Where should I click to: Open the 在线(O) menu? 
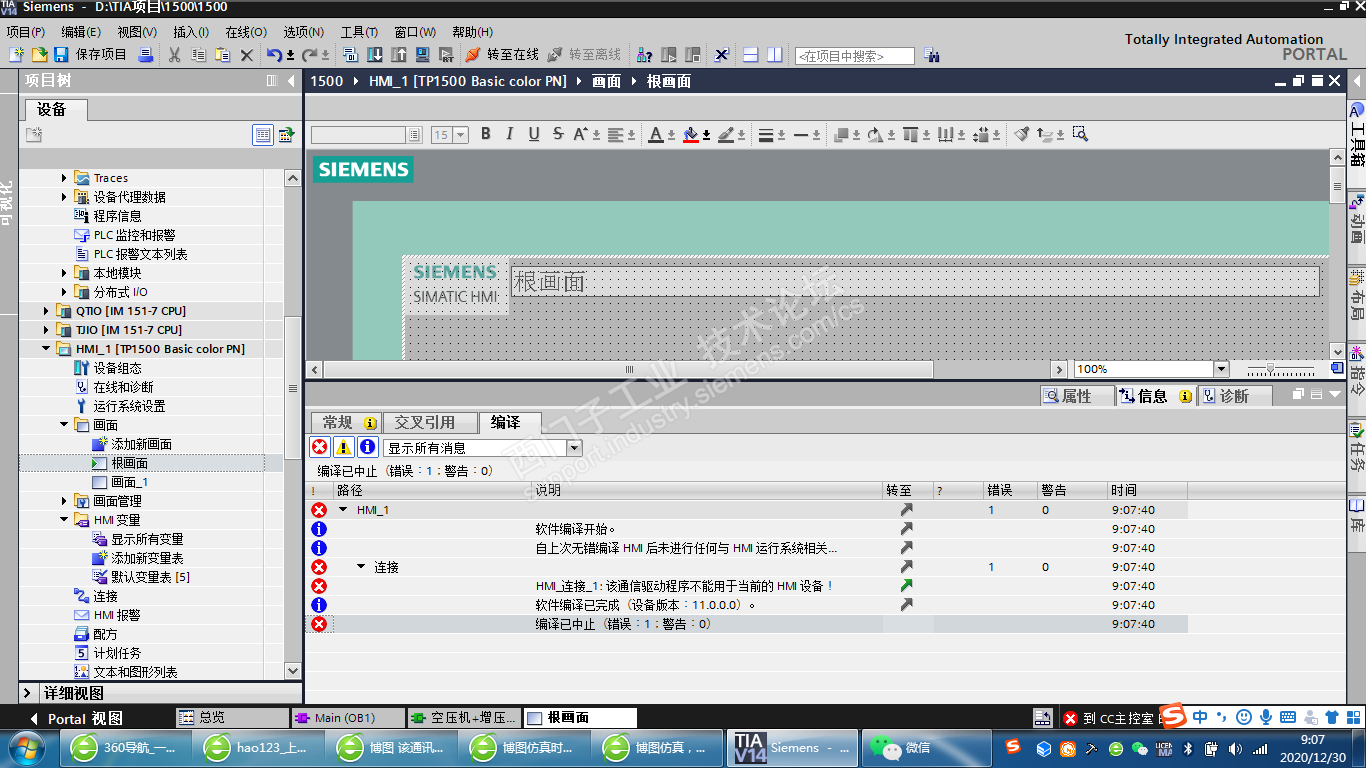pyautogui.click(x=246, y=32)
